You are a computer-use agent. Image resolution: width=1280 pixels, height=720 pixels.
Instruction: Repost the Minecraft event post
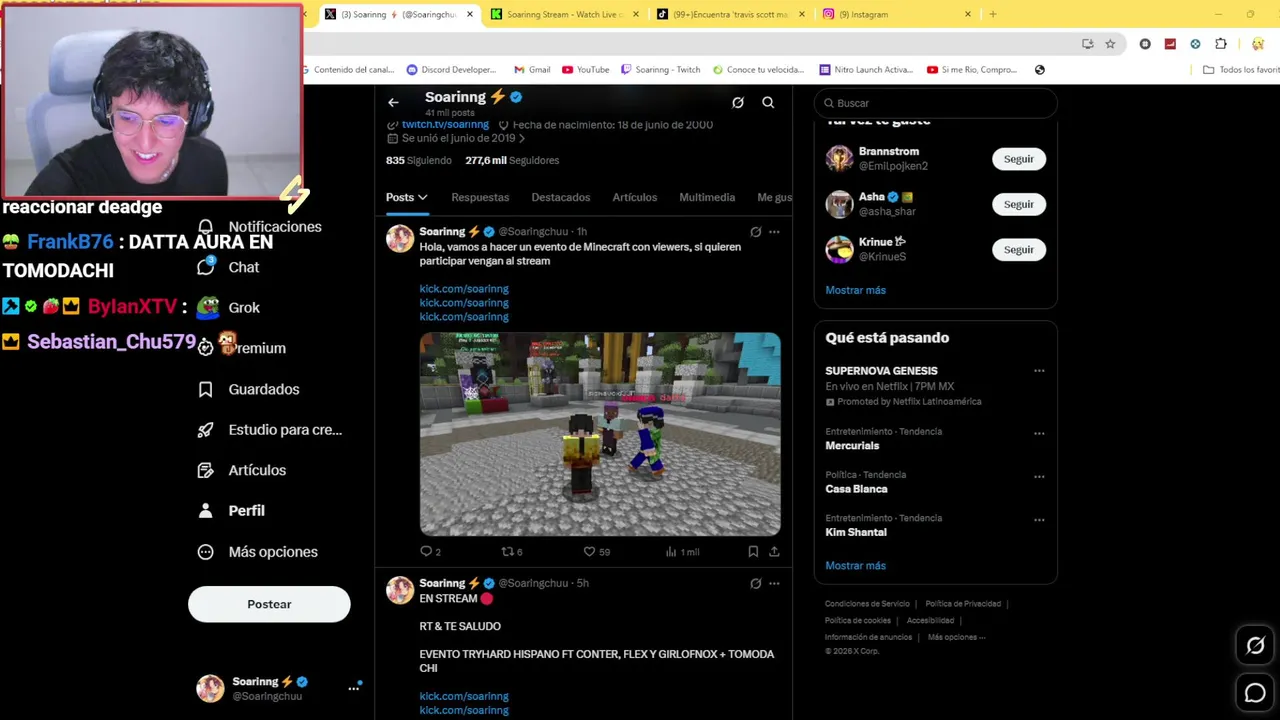512,552
